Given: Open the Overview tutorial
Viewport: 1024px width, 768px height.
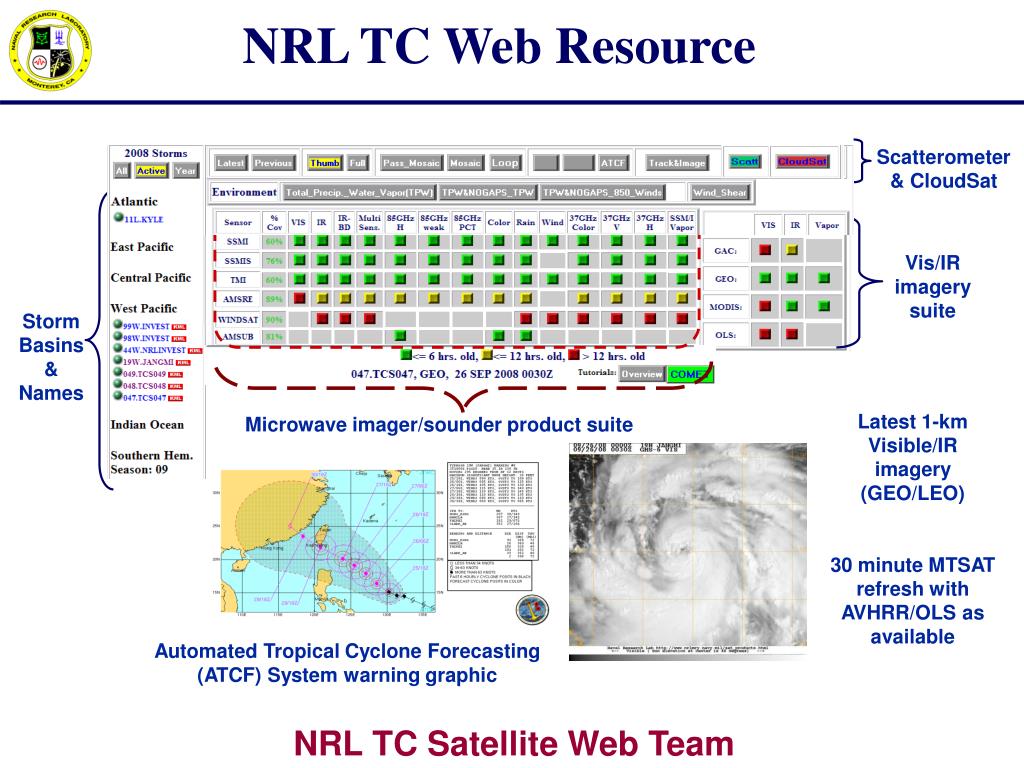Looking at the screenshot, I should [x=641, y=374].
